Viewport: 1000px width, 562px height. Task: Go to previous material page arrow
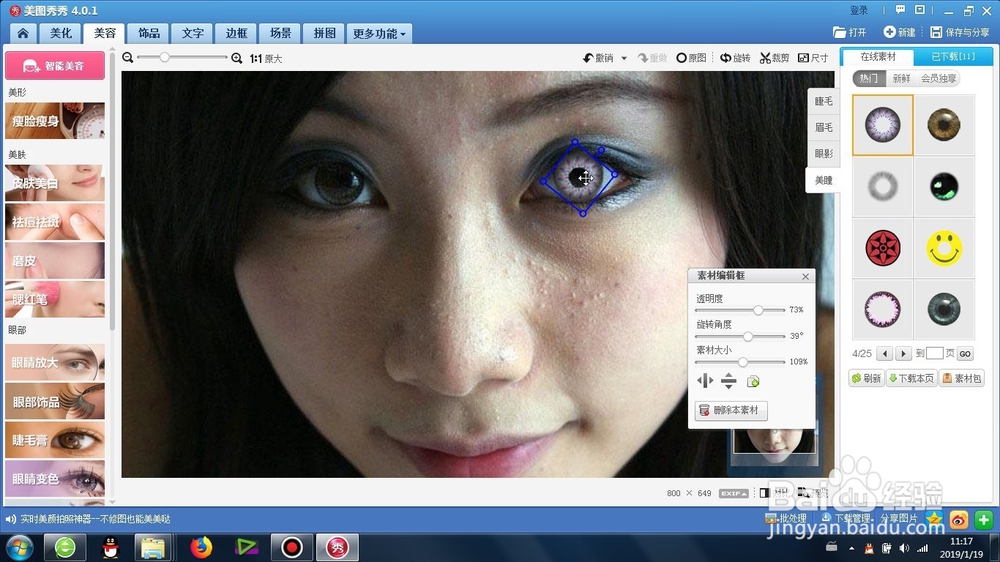(885, 353)
